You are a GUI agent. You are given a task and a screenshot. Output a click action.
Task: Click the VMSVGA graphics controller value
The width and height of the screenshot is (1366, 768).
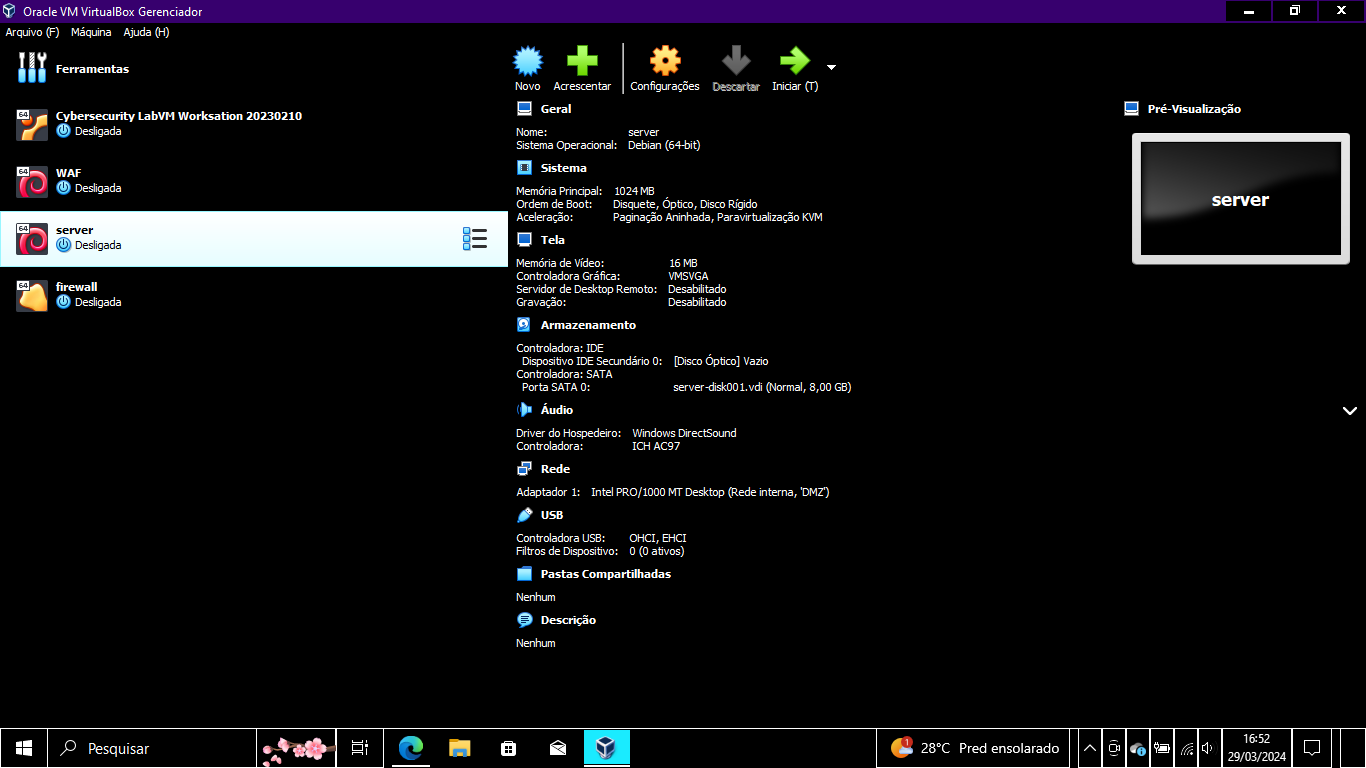[x=688, y=276]
